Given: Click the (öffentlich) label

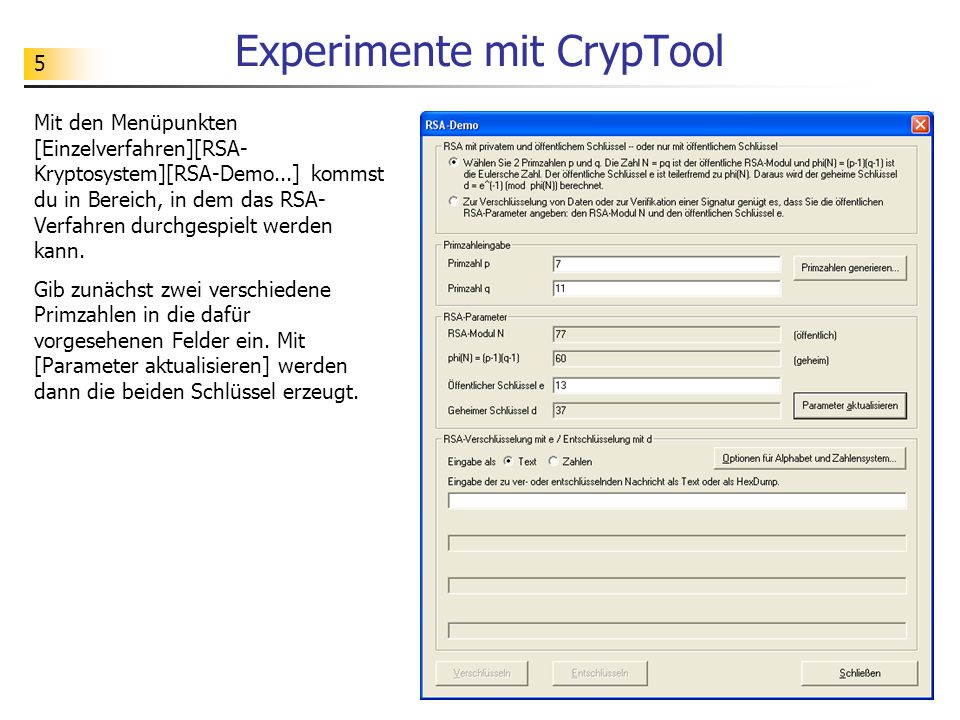Looking at the screenshot, I should click(815, 336).
